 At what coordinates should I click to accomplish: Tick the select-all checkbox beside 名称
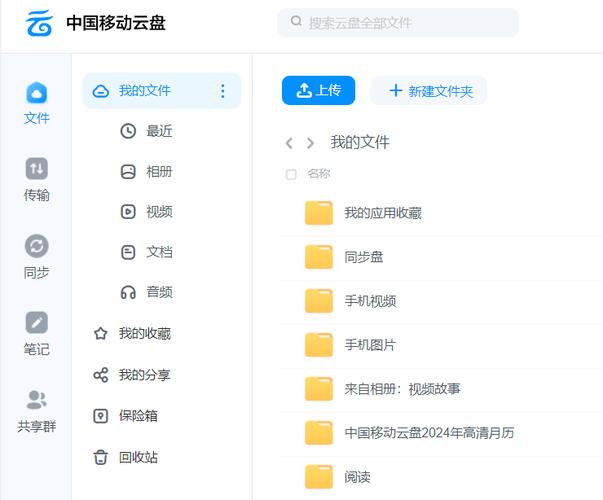tap(291, 174)
